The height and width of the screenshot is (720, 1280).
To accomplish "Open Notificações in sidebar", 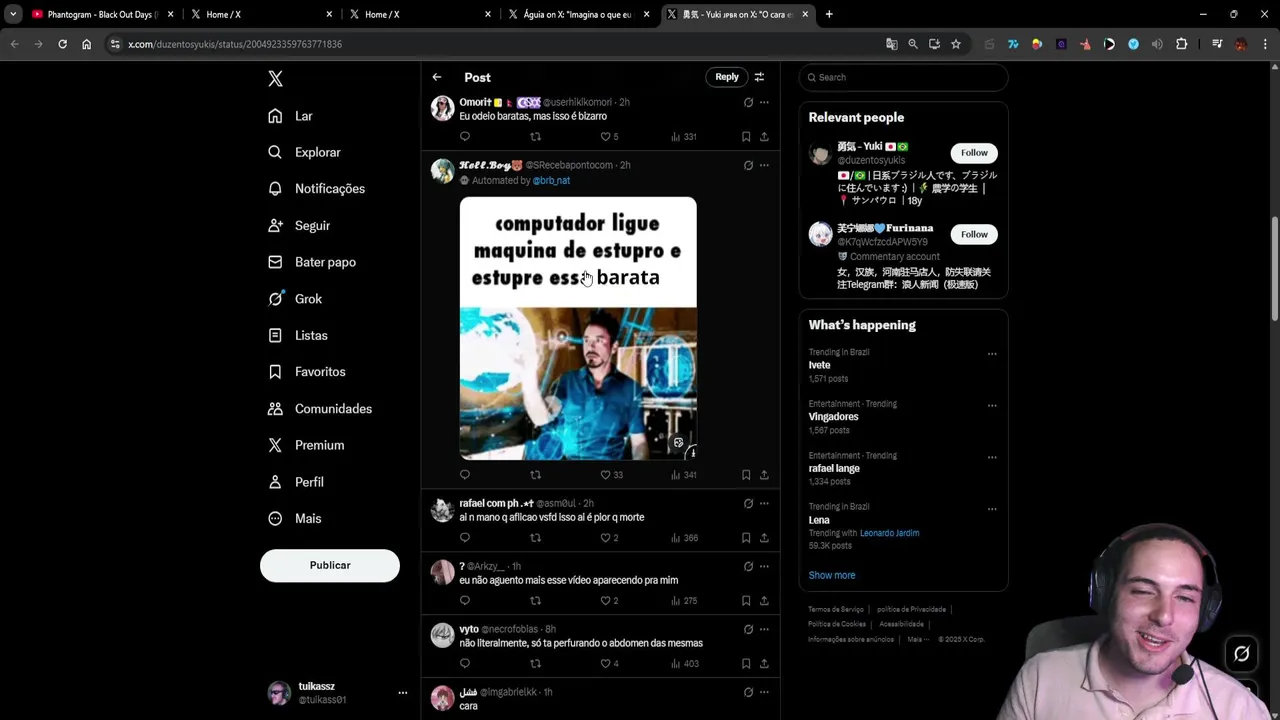I will (316, 189).
